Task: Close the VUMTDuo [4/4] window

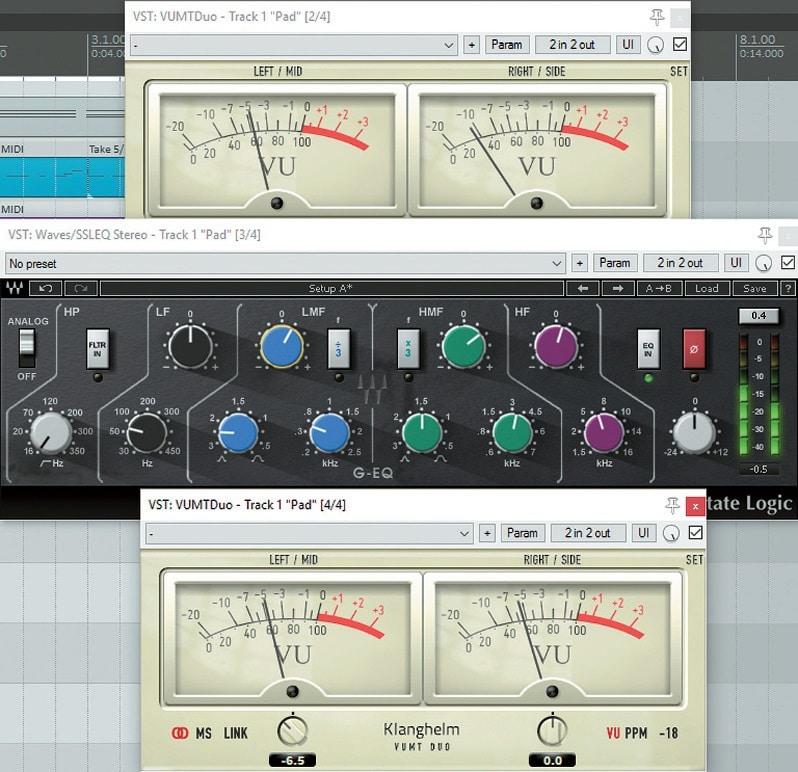Action: click(695, 506)
